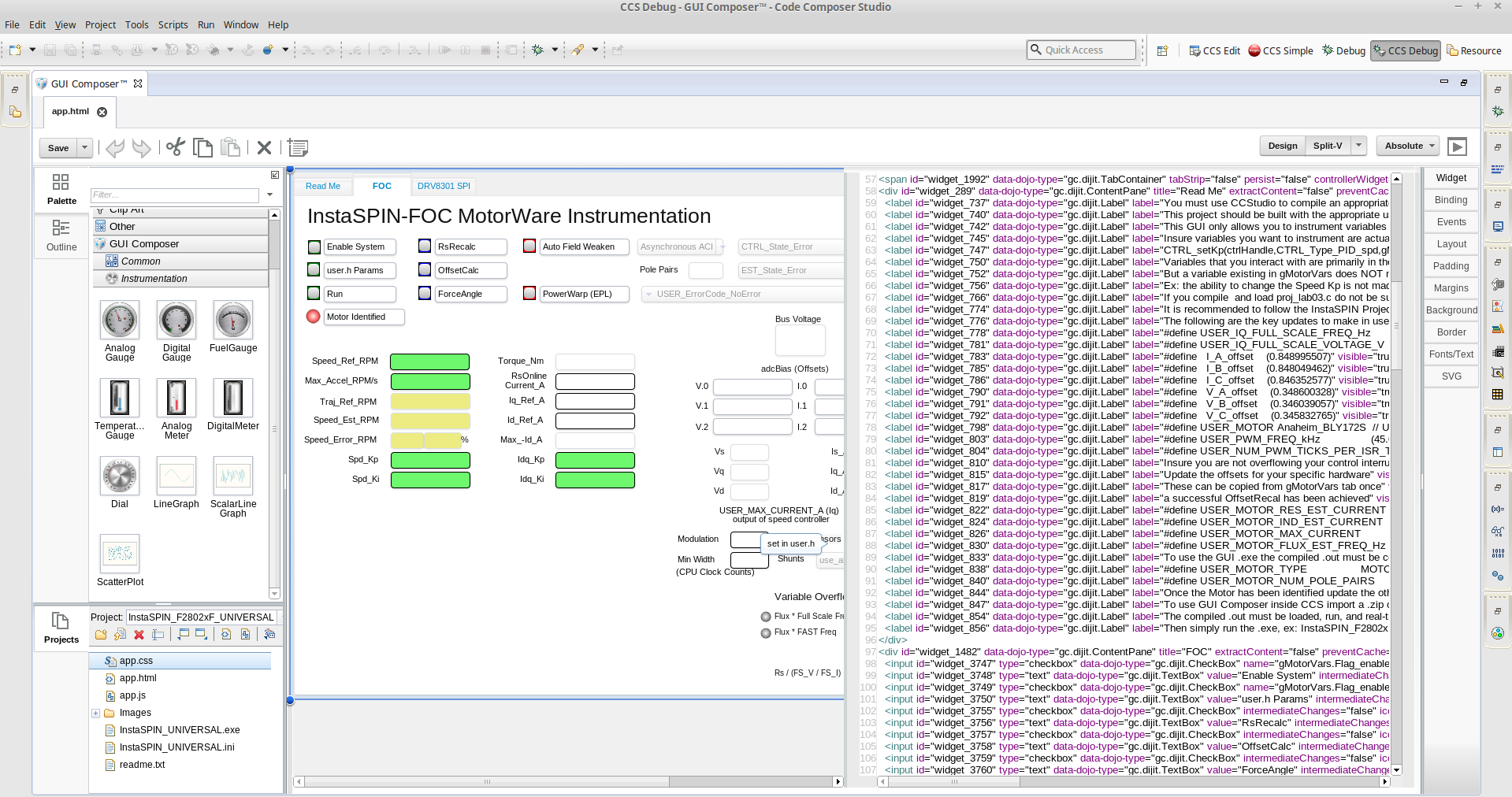Toggle the Enable System checkbox
This screenshot has height=797, width=1512.
(314, 247)
